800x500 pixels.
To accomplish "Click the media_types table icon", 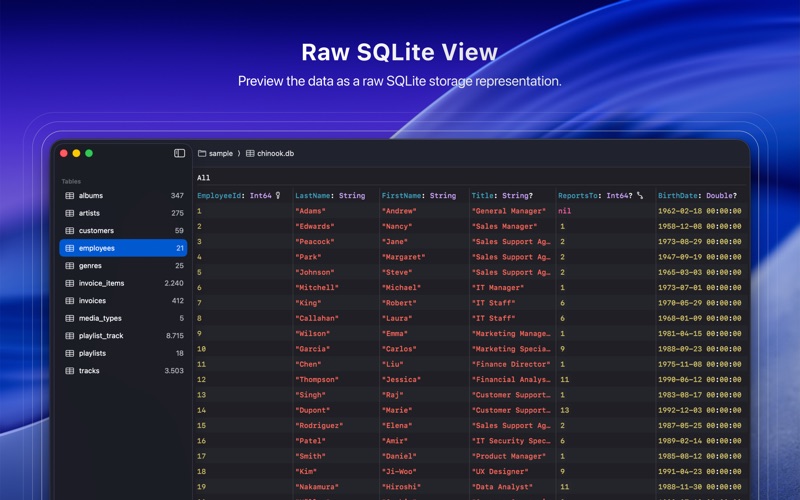I will (69, 318).
